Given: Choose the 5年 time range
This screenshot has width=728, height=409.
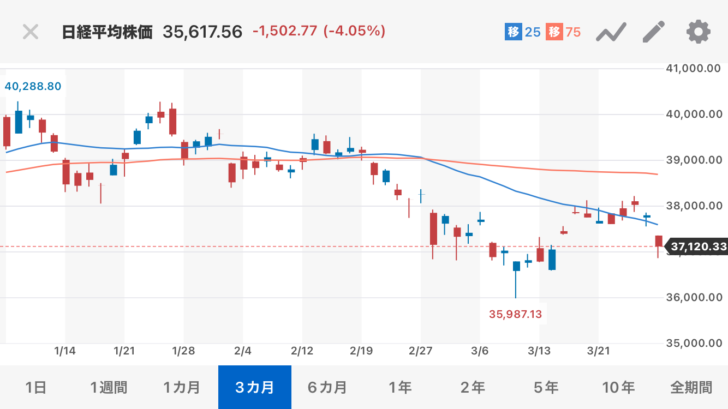Looking at the screenshot, I should click(546, 387).
